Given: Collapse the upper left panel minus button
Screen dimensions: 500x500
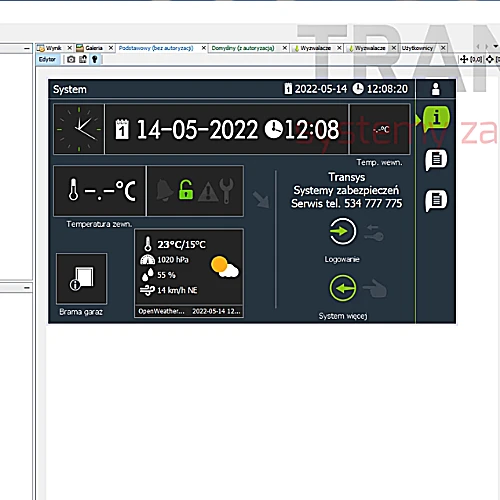Looking at the screenshot, I should coord(27,49).
